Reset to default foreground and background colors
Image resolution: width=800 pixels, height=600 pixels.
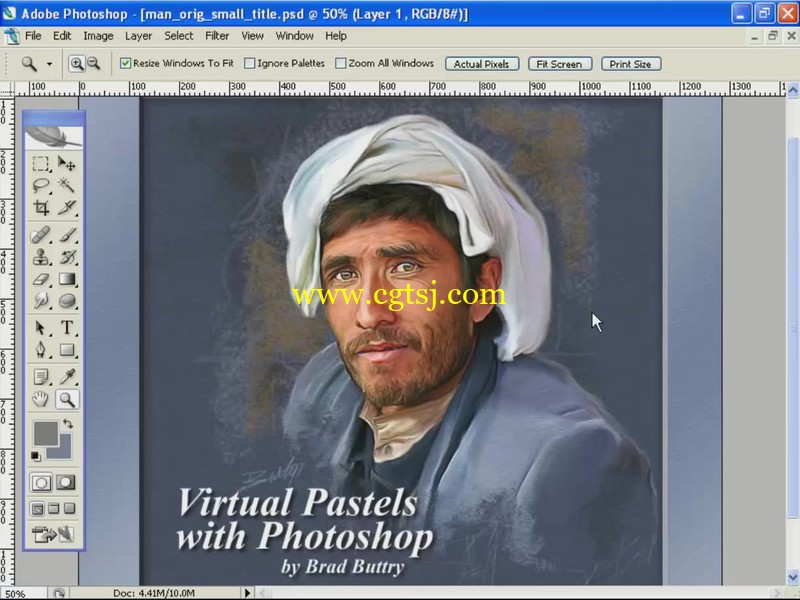coord(36,456)
